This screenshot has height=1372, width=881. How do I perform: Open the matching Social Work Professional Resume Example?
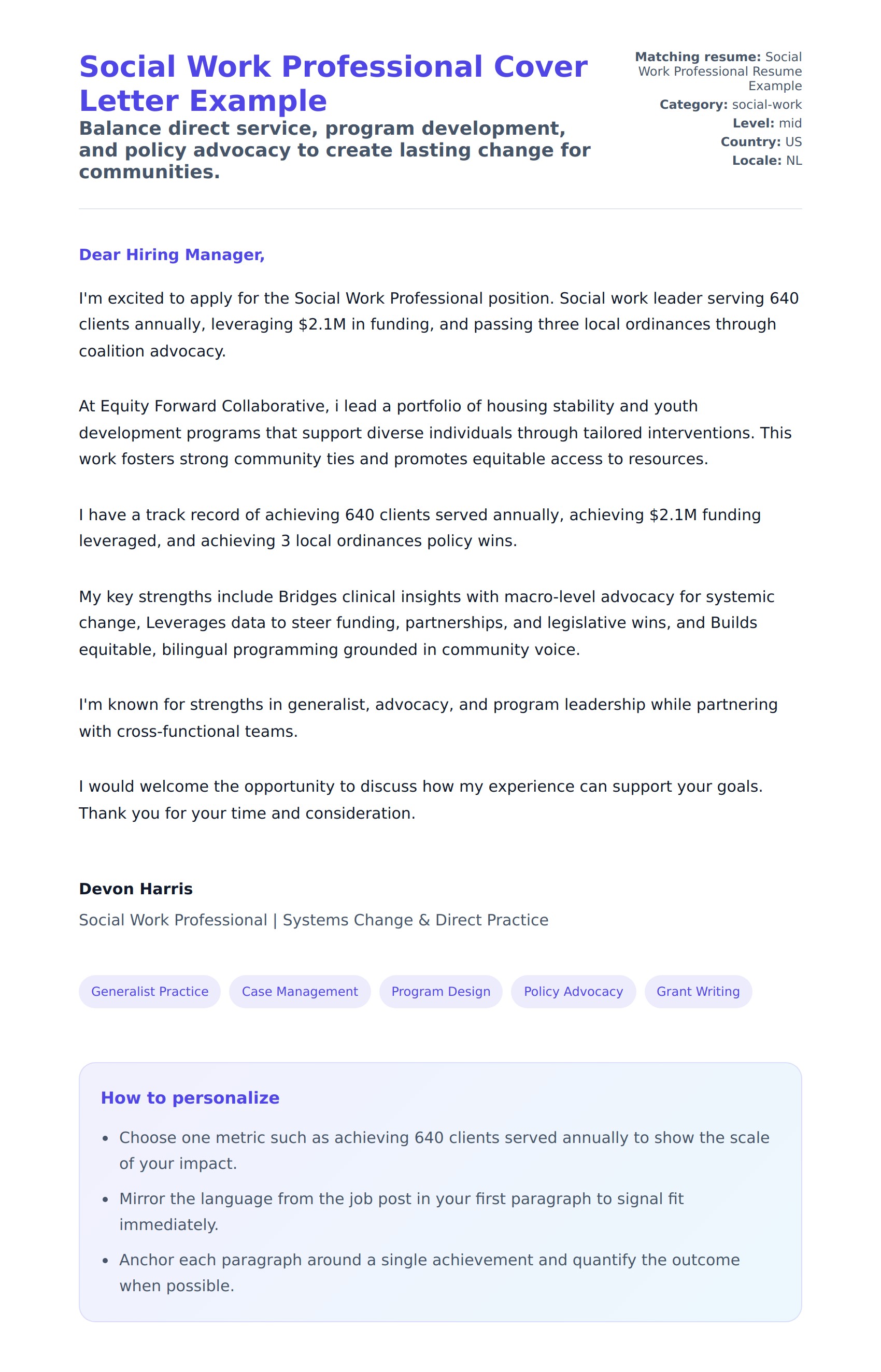coord(720,72)
